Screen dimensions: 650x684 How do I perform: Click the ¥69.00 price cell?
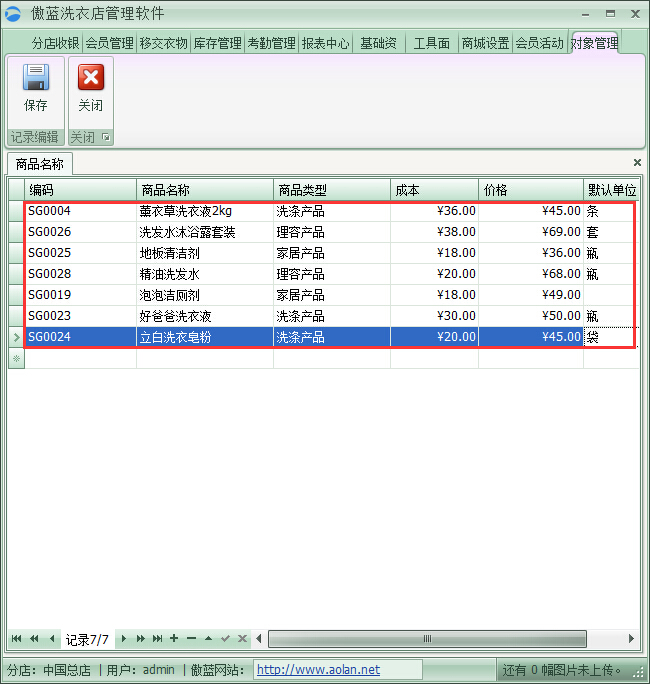click(531, 232)
